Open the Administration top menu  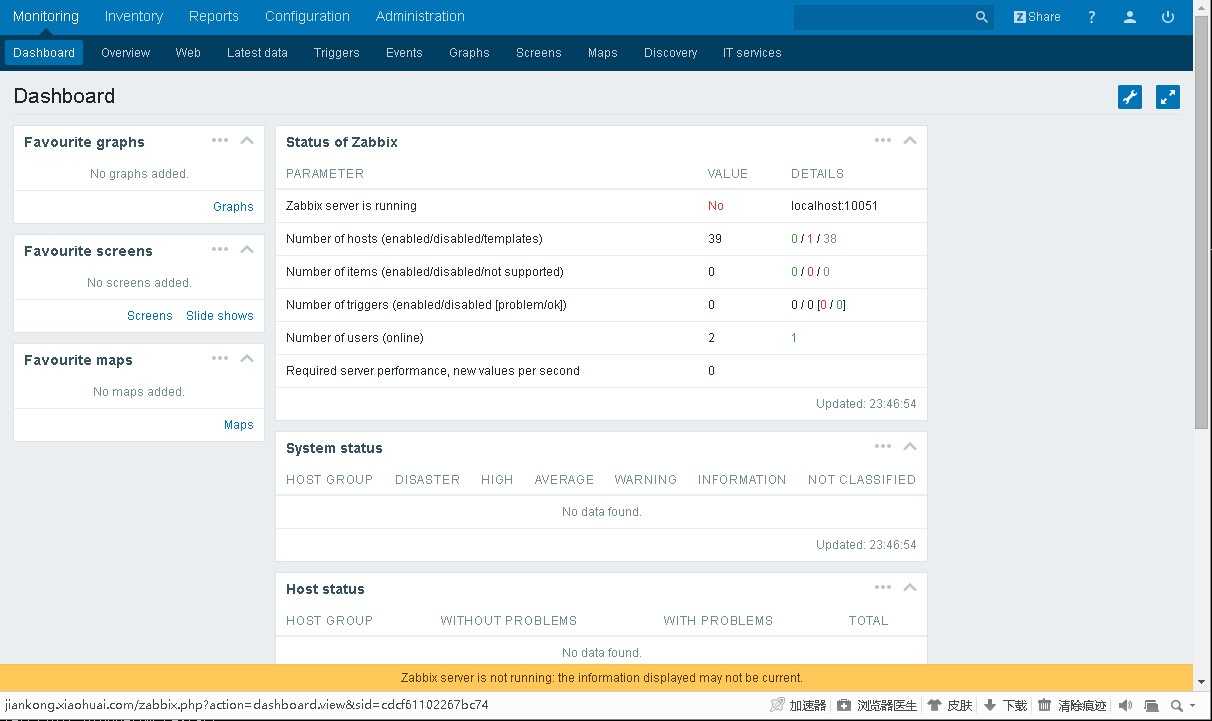click(x=420, y=17)
